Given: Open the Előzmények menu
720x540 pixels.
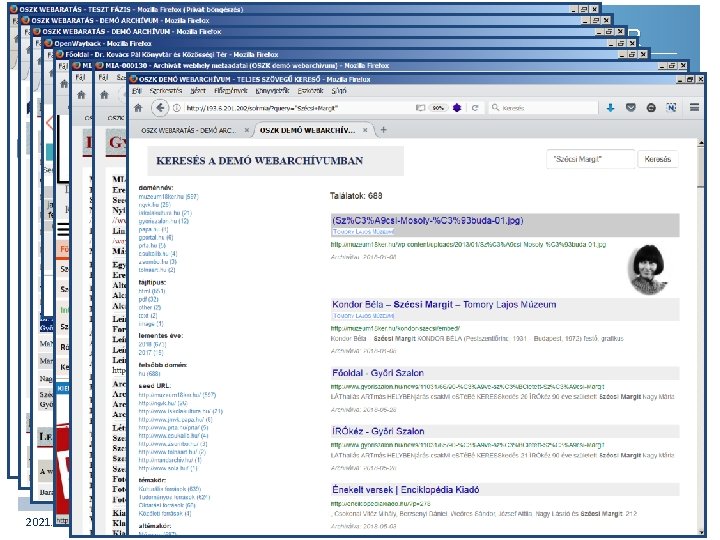Looking at the screenshot, I should (x=231, y=91).
